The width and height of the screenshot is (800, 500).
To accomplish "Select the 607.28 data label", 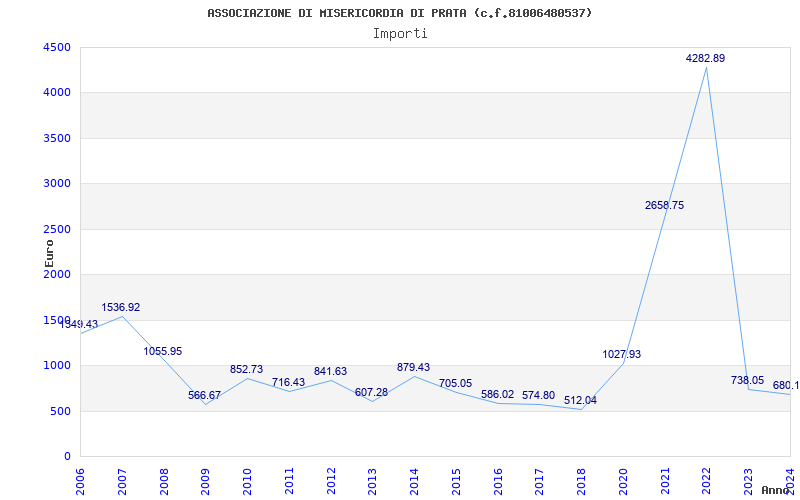I will tap(371, 392).
